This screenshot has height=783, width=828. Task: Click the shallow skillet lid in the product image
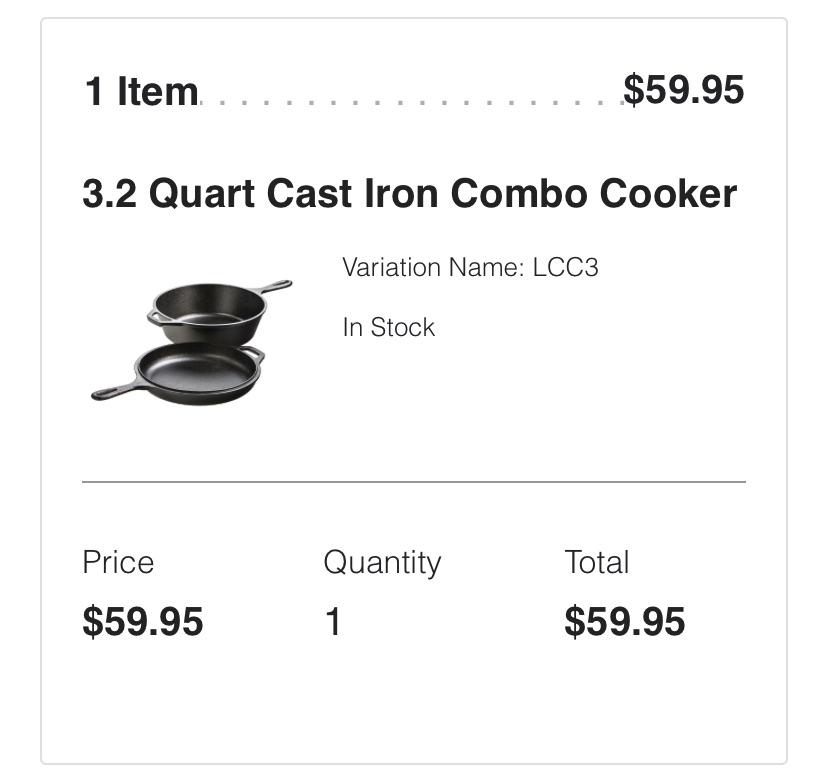[x=200, y=372]
